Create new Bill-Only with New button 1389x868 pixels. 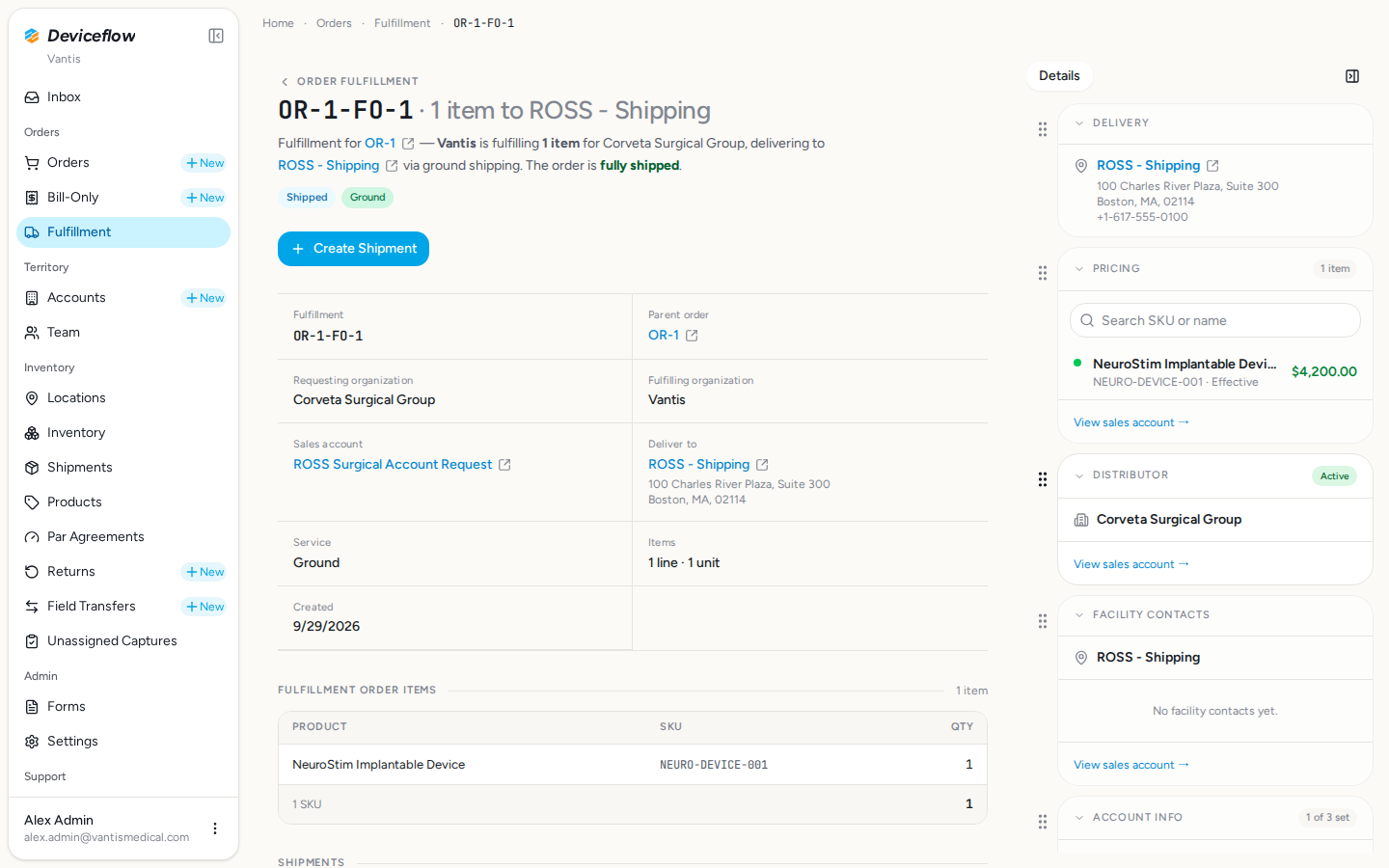tap(204, 198)
